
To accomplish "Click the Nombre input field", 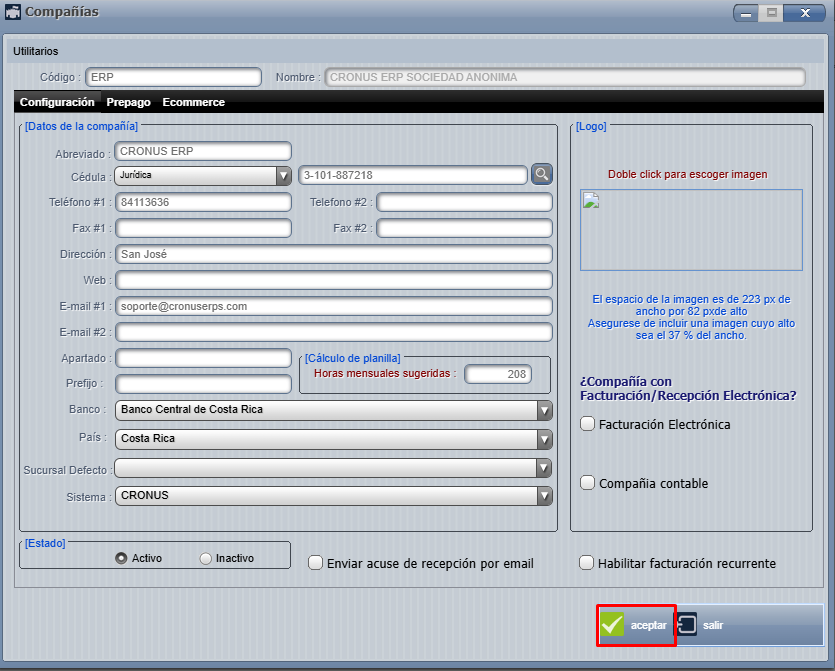I will click(565, 77).
